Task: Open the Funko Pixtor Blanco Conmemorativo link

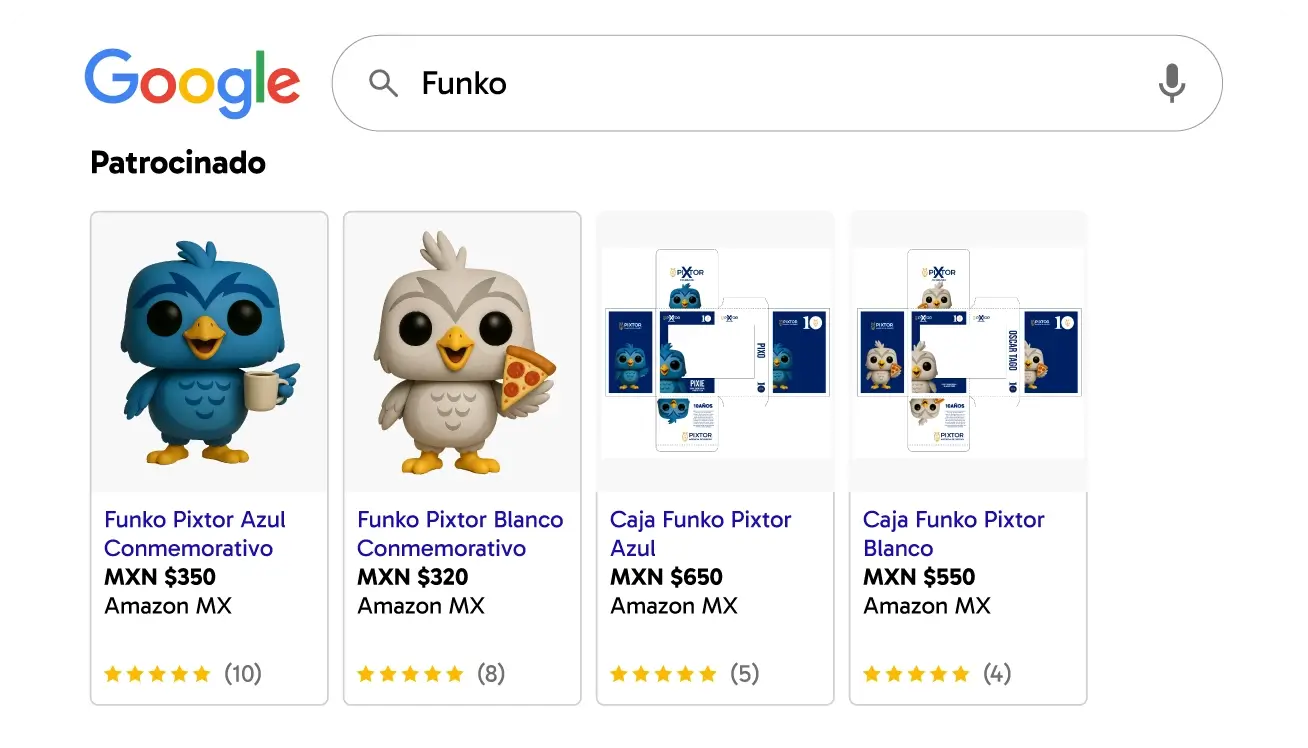Action: point(460,534)
